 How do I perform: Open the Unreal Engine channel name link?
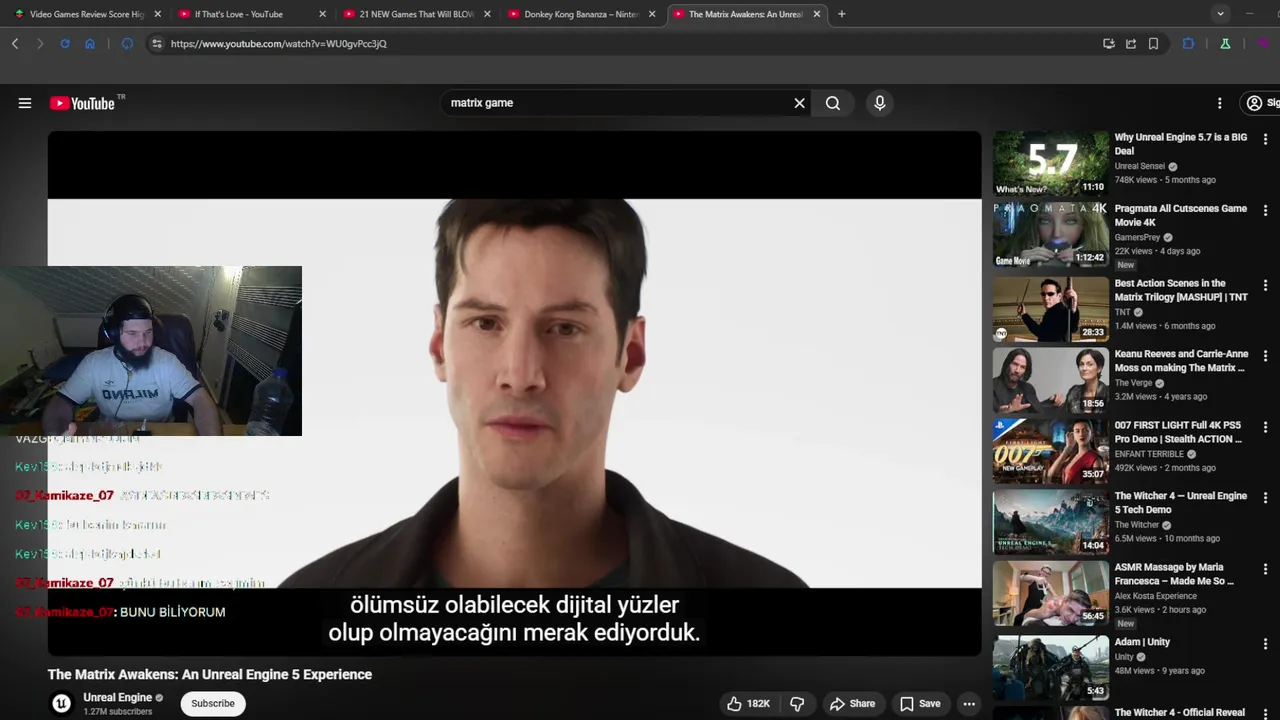pos(118,697)
